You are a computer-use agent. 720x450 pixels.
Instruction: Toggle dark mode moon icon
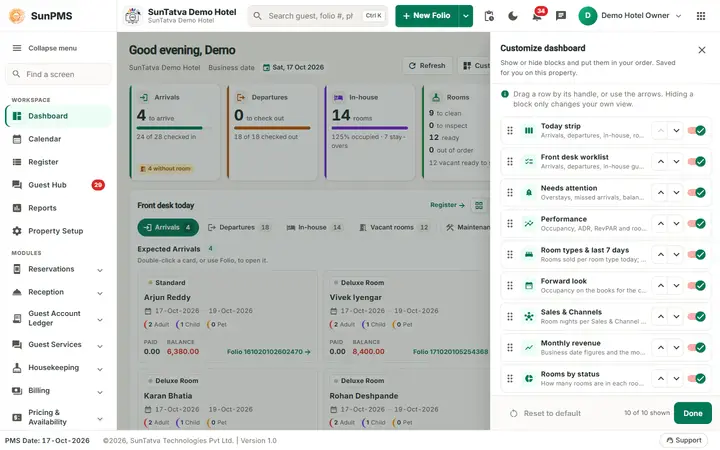coord(513,16)
